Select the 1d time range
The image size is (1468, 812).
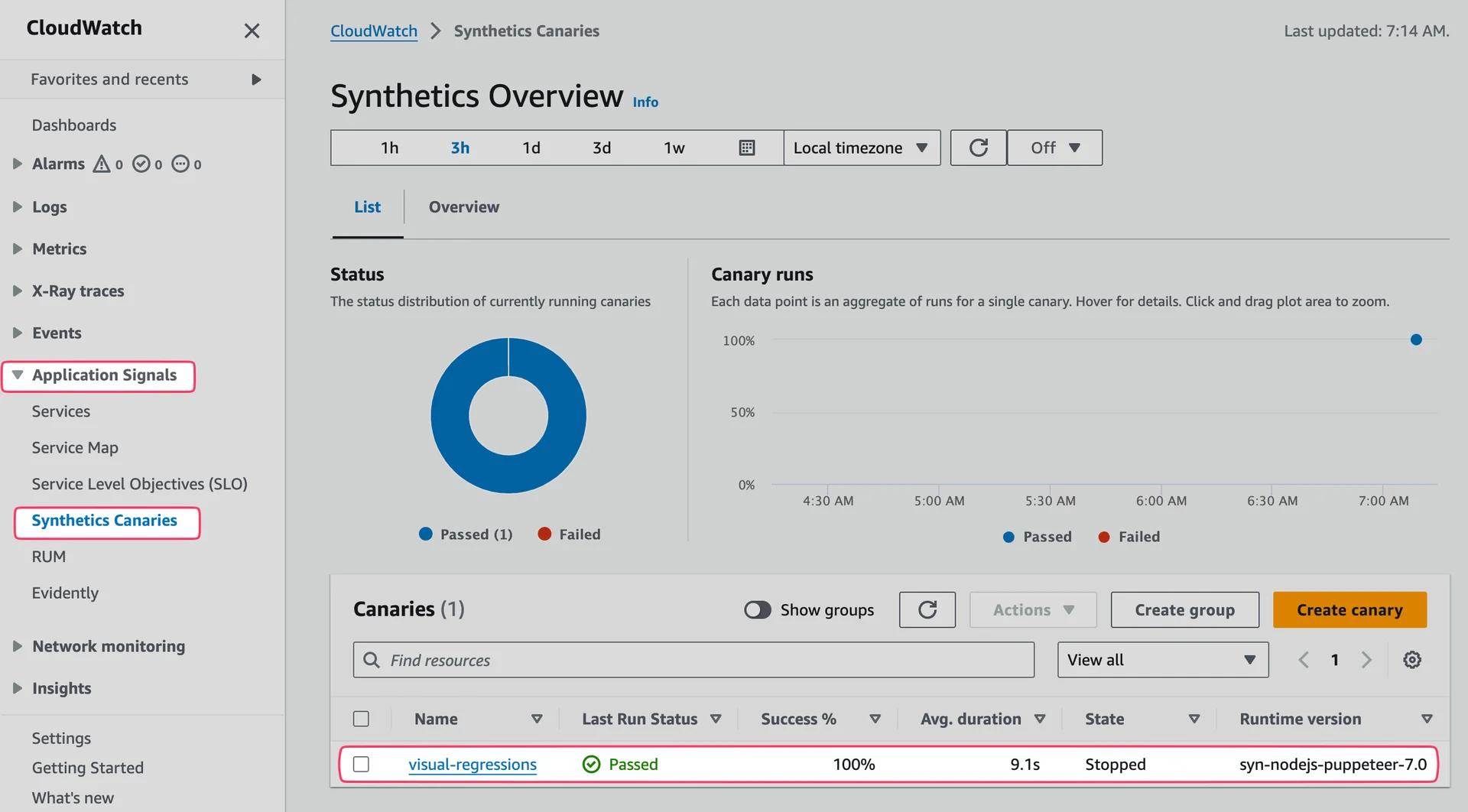(x=531, y=148)
